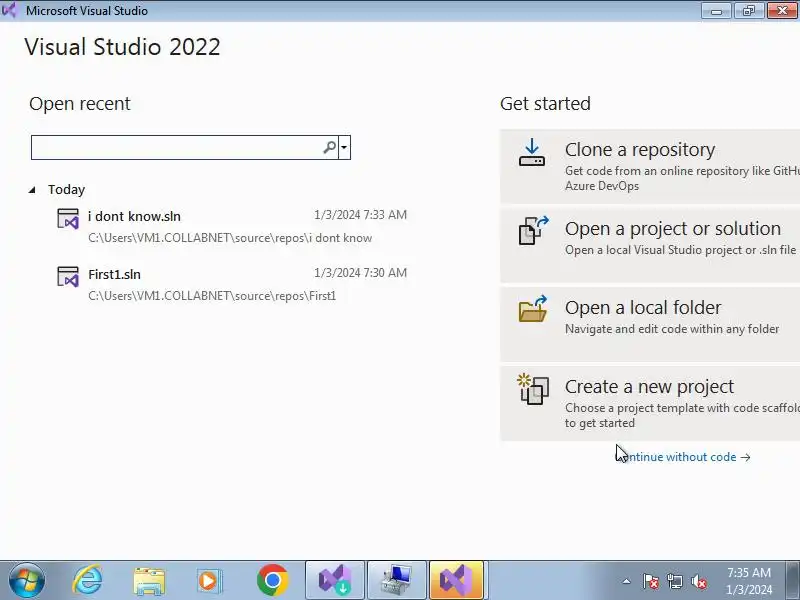Open the search box dropdown arrow
Viewport: 800px width, 600px height.
click(x=344, y=147)
